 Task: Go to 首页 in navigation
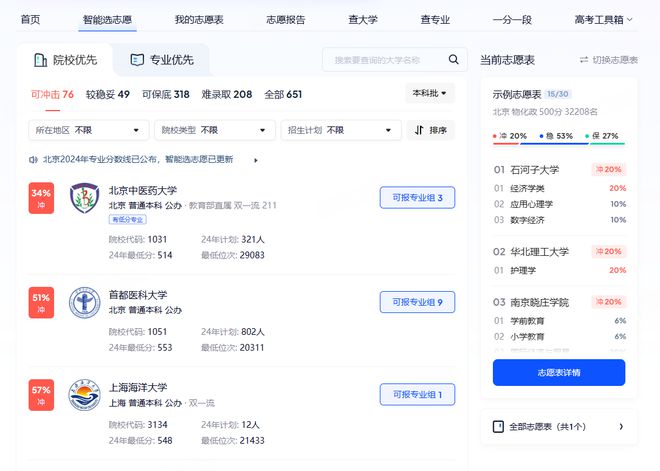click(x=30, y=20)
